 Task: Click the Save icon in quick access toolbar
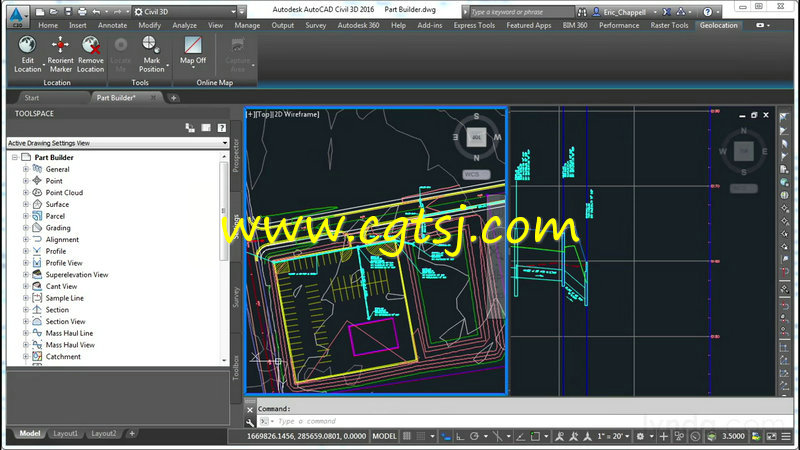click(68, 11)
